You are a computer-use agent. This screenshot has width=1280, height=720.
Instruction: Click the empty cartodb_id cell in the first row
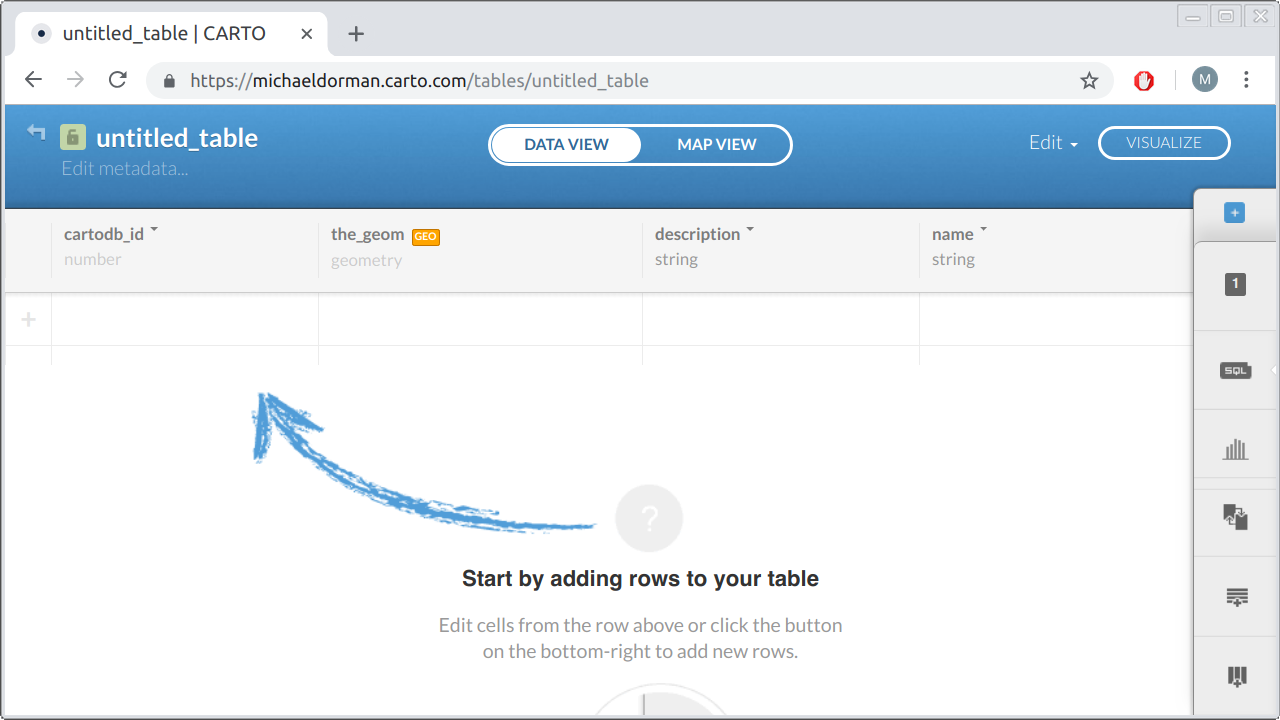coord(185,319)
